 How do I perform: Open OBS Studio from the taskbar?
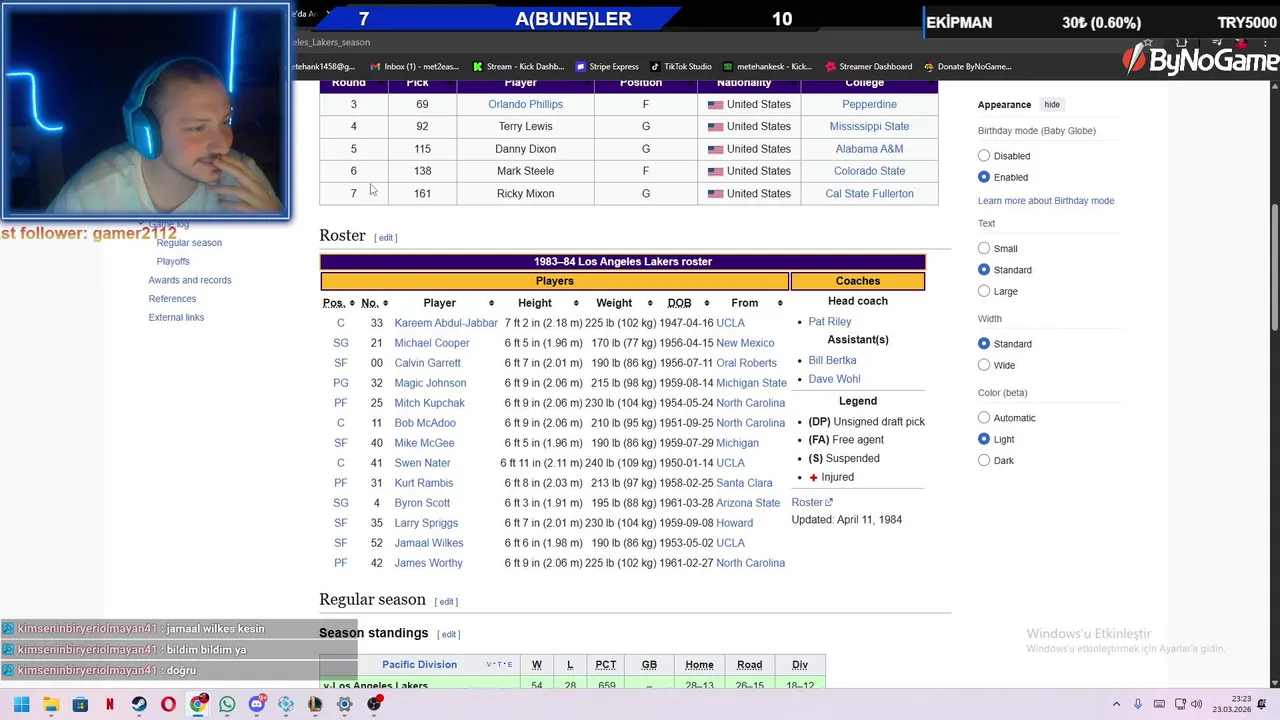(374, 704)
